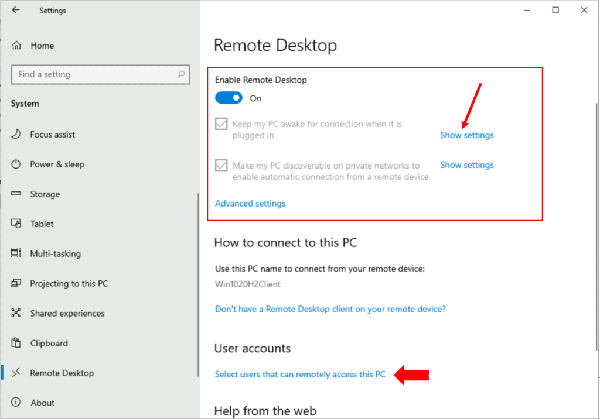Click the Tablet icon in sidebar
600x419 pixels.
[x=16, y=224]
